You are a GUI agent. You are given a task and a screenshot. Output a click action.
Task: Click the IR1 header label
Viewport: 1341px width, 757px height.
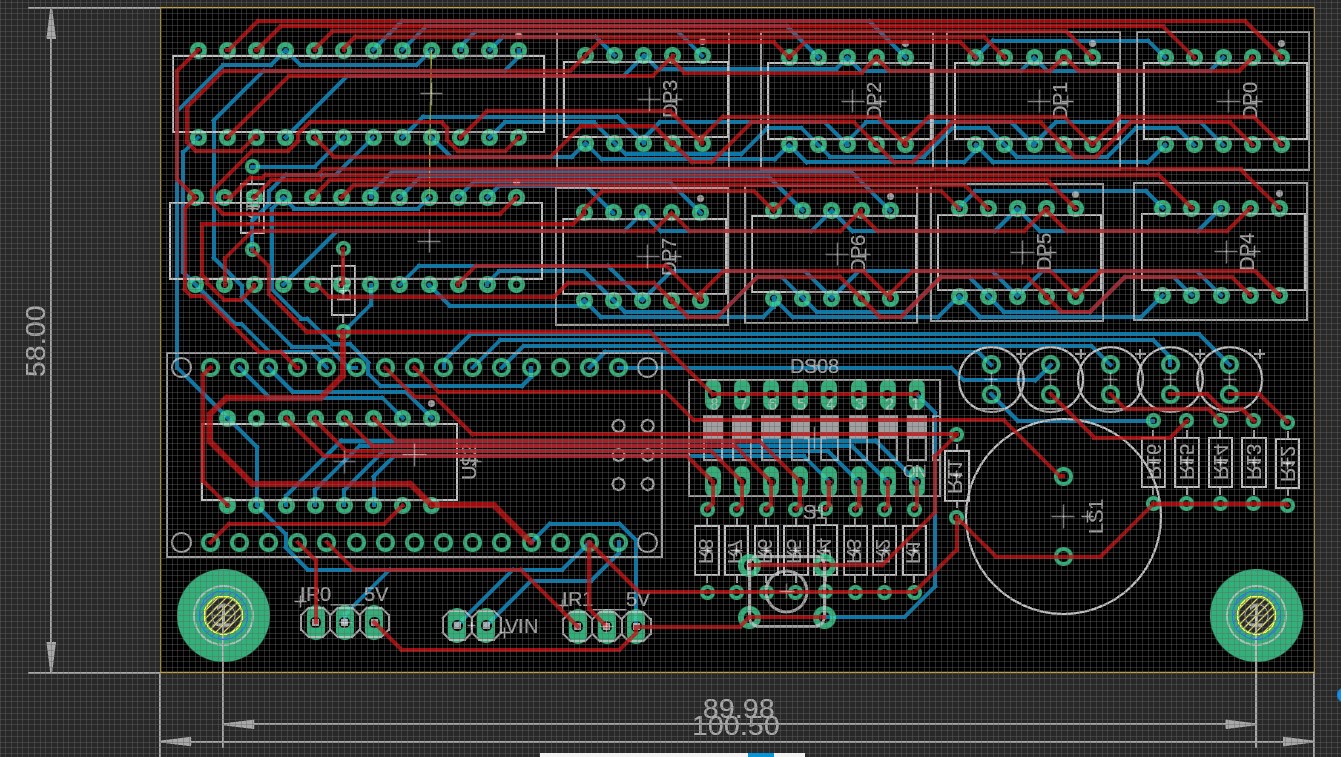point(575,600)
